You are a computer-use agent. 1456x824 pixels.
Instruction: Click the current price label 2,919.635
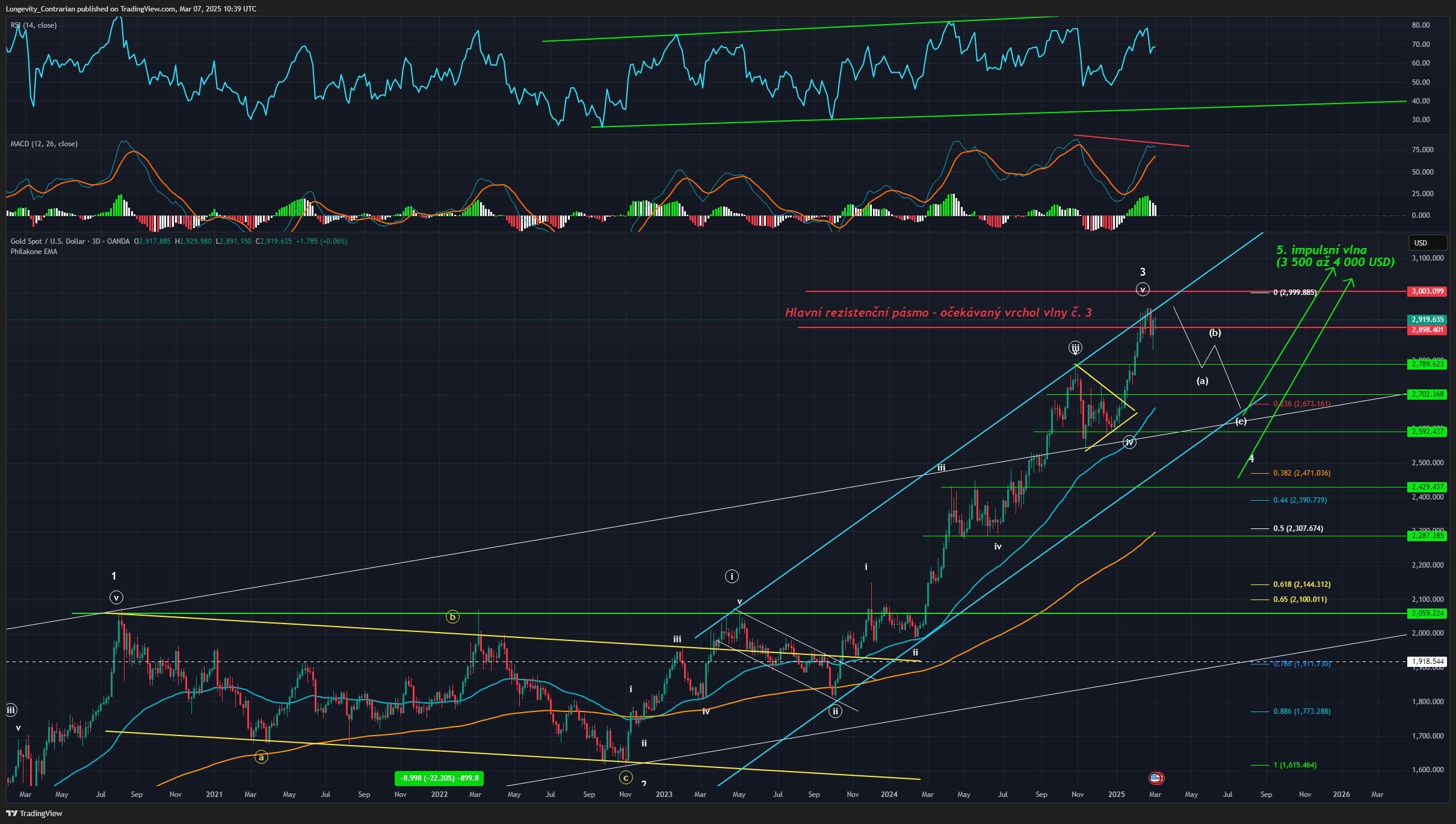(x=1428, y=320)
